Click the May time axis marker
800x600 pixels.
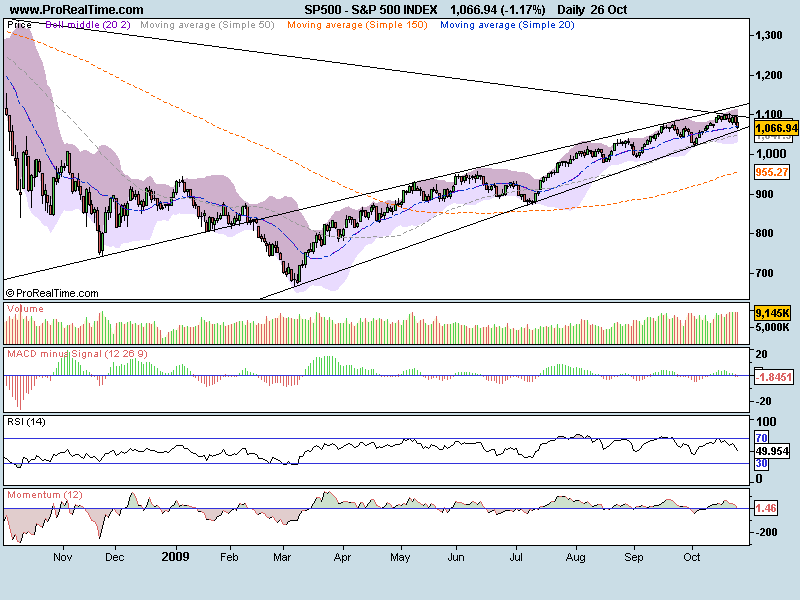400,557
